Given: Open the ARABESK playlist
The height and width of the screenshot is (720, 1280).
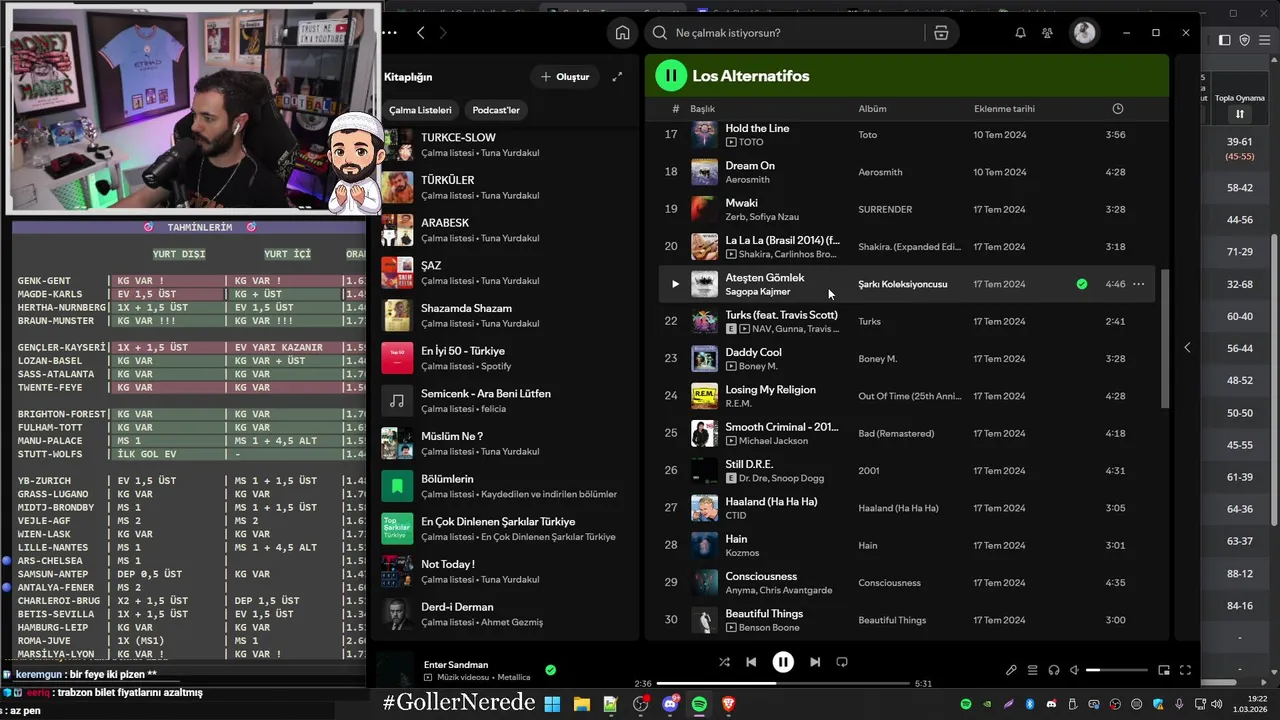Looking at the screenshot, I should click(505, 230).
